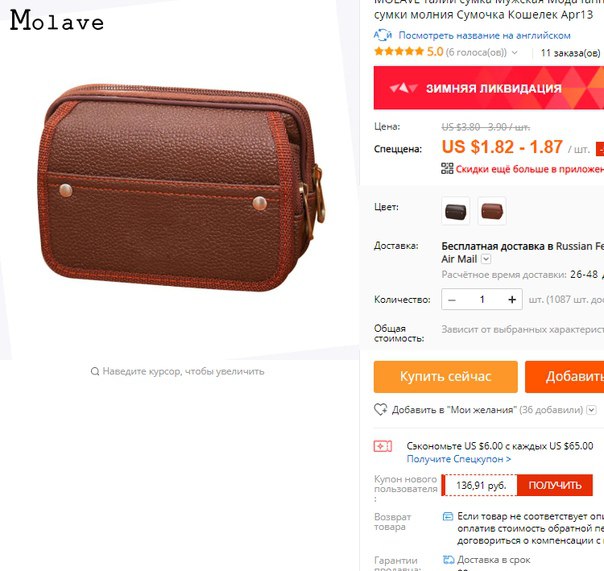Select the dark brown color option
This screenshot has width=604, height=571.
(456, 211)
